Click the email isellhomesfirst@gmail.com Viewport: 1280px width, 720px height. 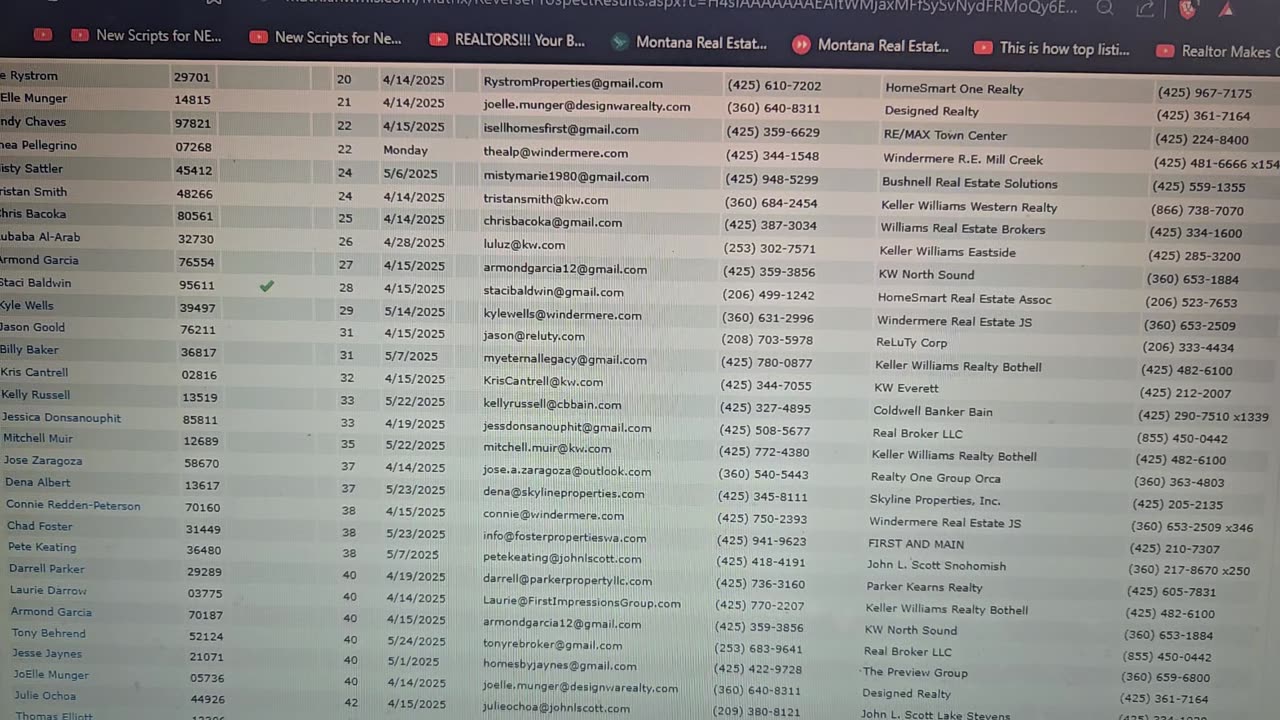coord(561,129)
